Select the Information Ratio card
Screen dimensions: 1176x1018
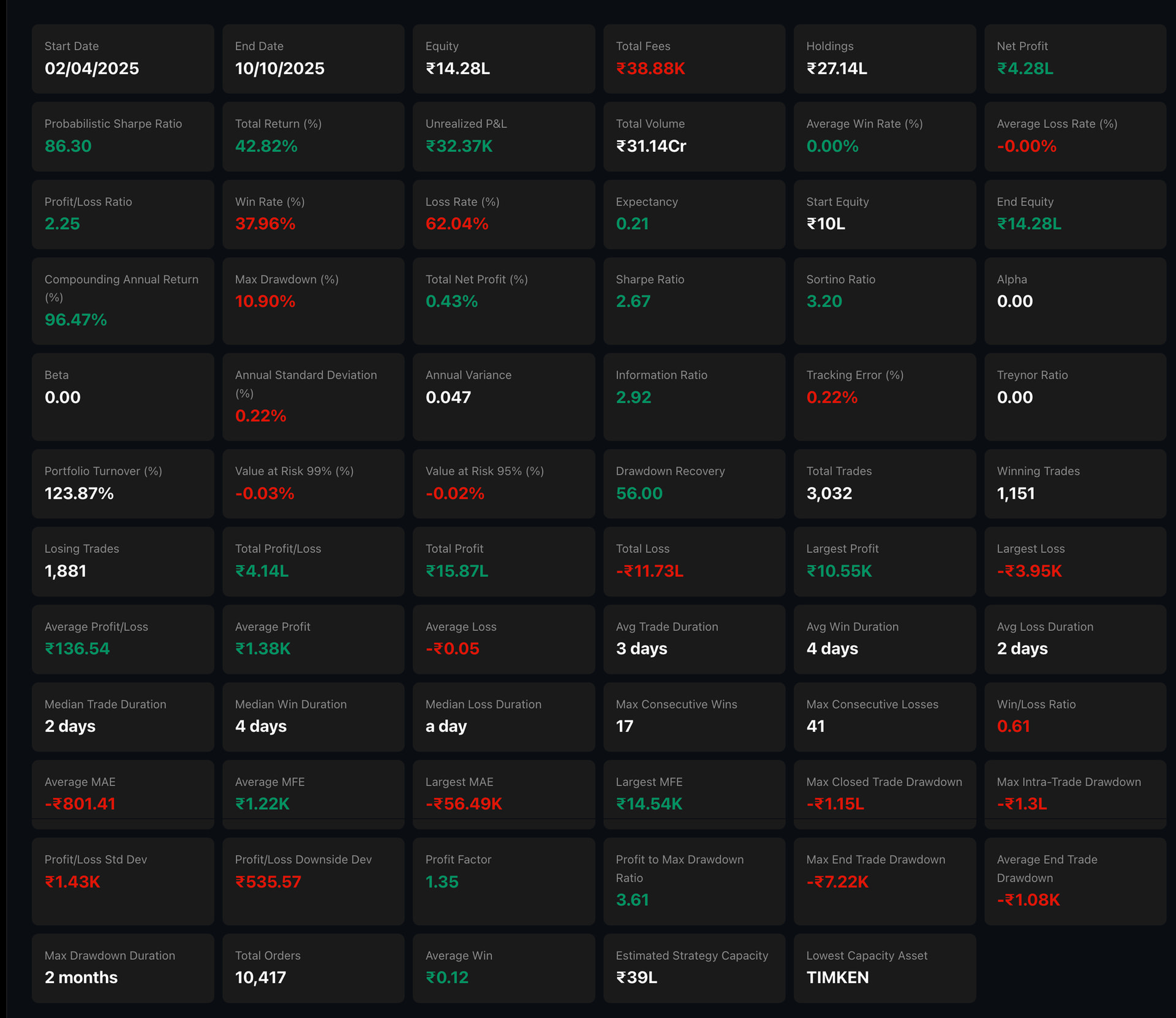point(694,396)
